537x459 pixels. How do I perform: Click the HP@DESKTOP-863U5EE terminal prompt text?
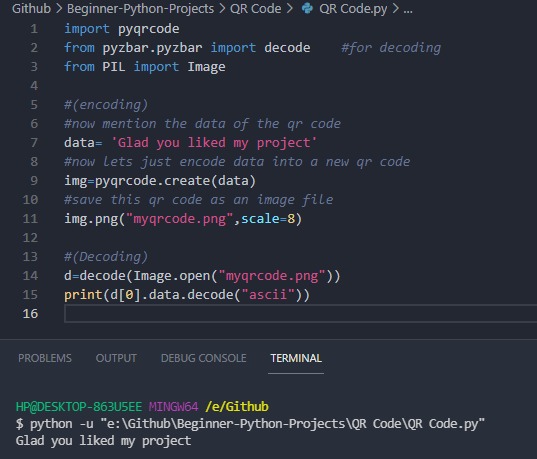[x=79, y=407]
